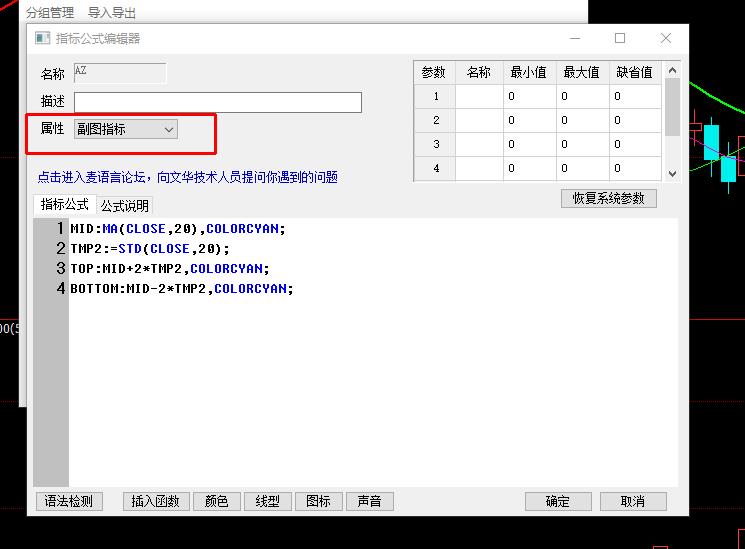Image resolution: width=745 pixels, height=549 pixels.
Task: Click the 声音 sound button
Action: [370, 501]
